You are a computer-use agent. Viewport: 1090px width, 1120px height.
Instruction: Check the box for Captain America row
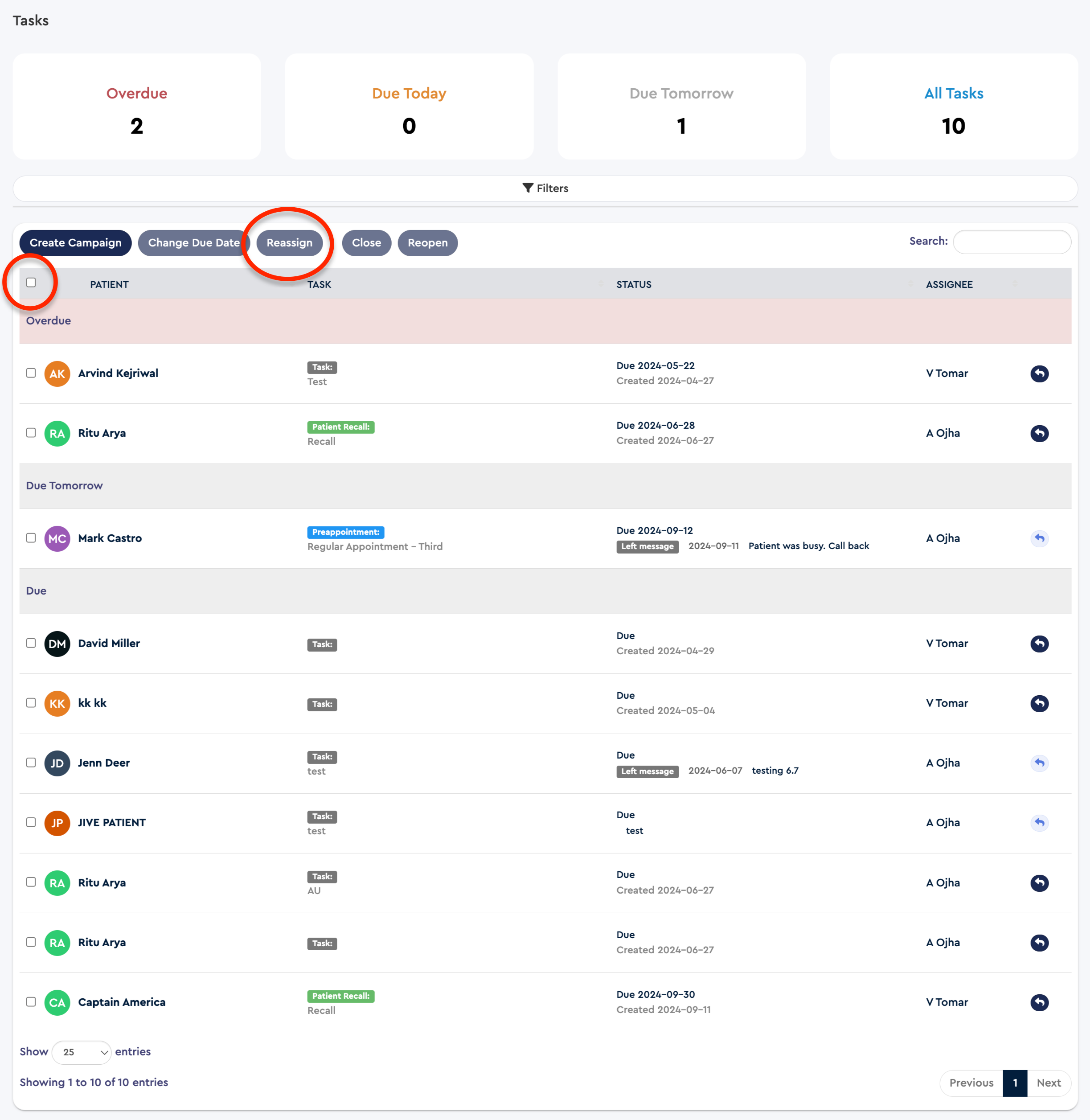pos(31,1001)
